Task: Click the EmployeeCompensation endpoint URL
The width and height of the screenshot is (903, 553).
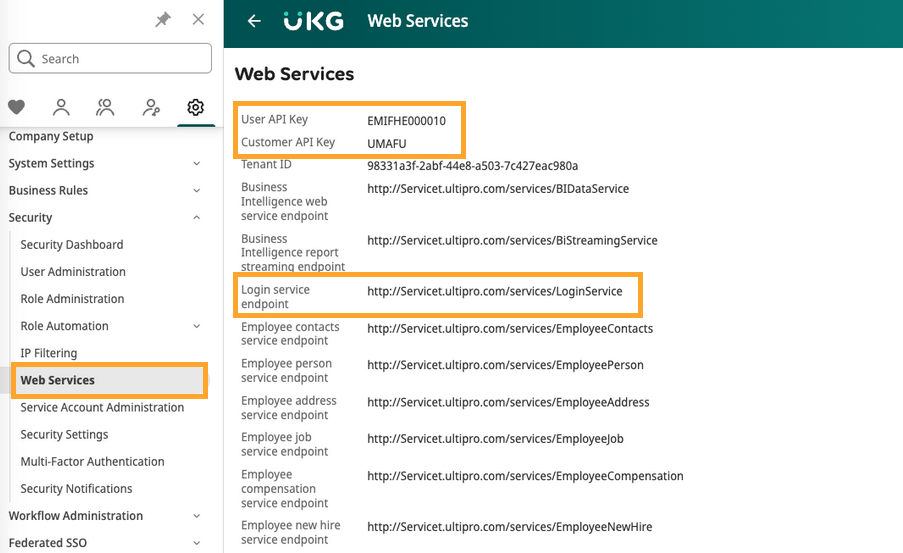Action: [525, 476]
